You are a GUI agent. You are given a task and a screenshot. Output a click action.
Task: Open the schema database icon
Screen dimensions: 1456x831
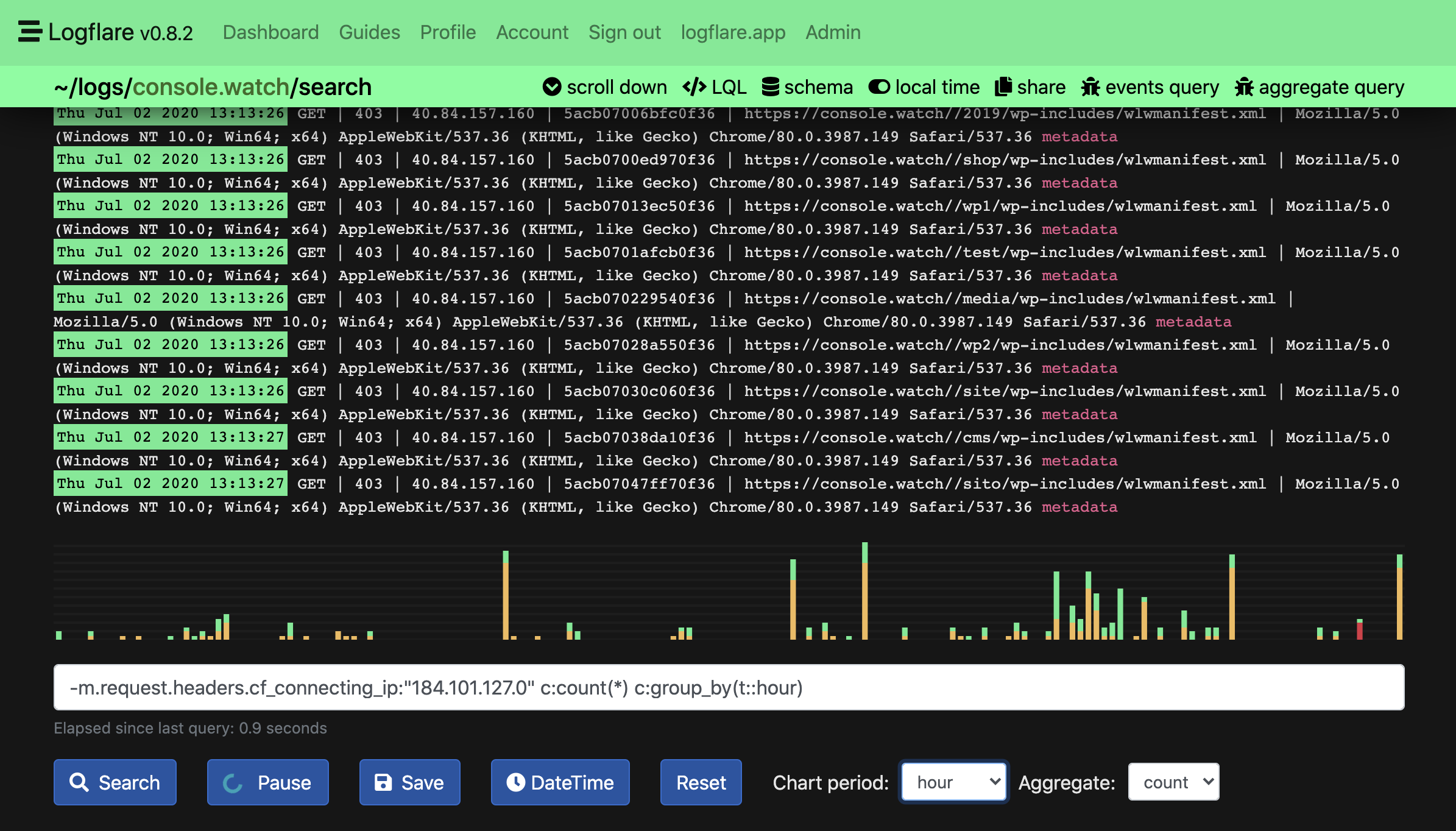coord(770,87)
